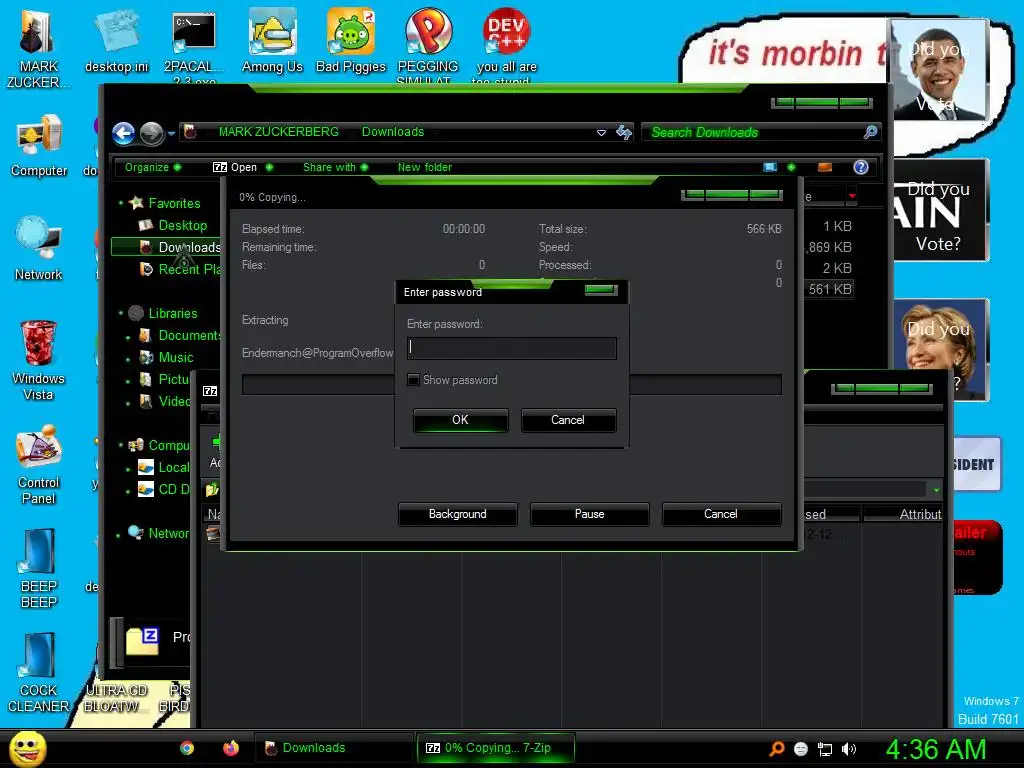Viewport: 1024px width, 768px height.
Task: Launch Chrome from the taskbar
Action: [187, 748]
